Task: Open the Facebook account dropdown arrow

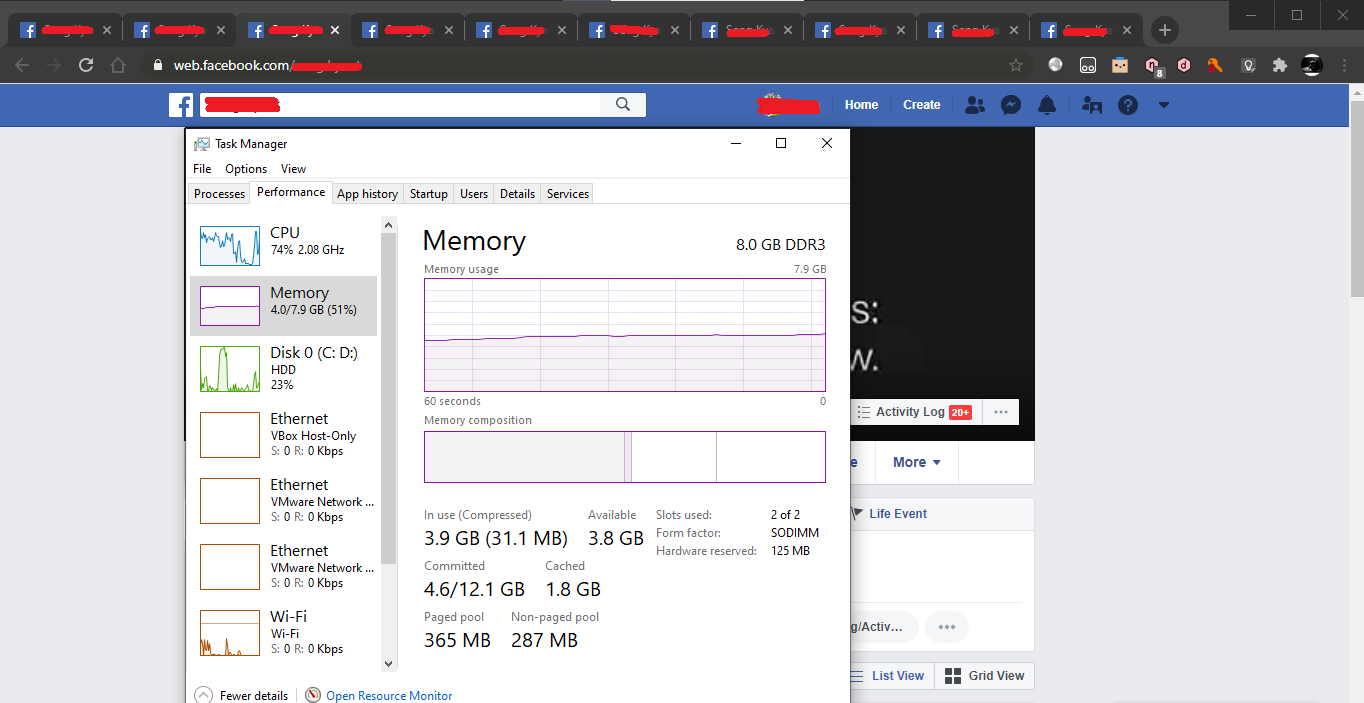Action: [1163, 105]
